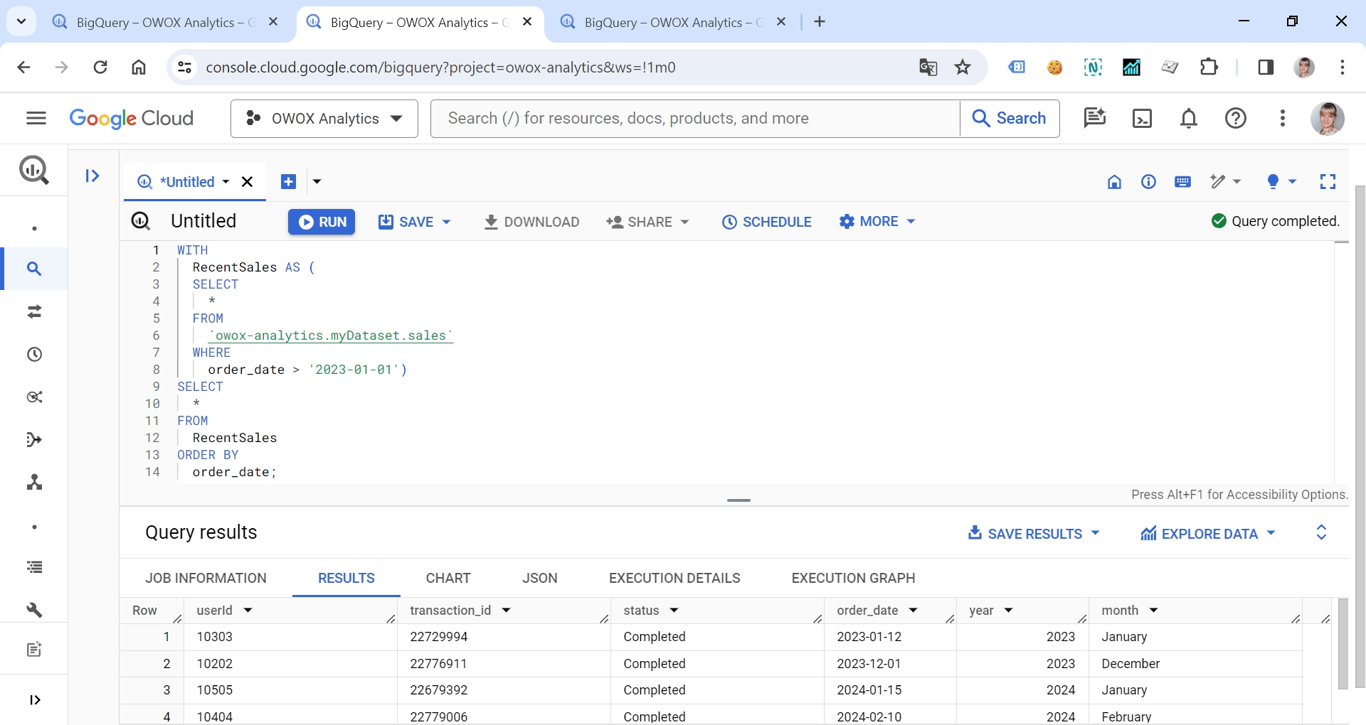Open Scheduled queries clock icon
1366x725 pixels.
click(34, 355)
